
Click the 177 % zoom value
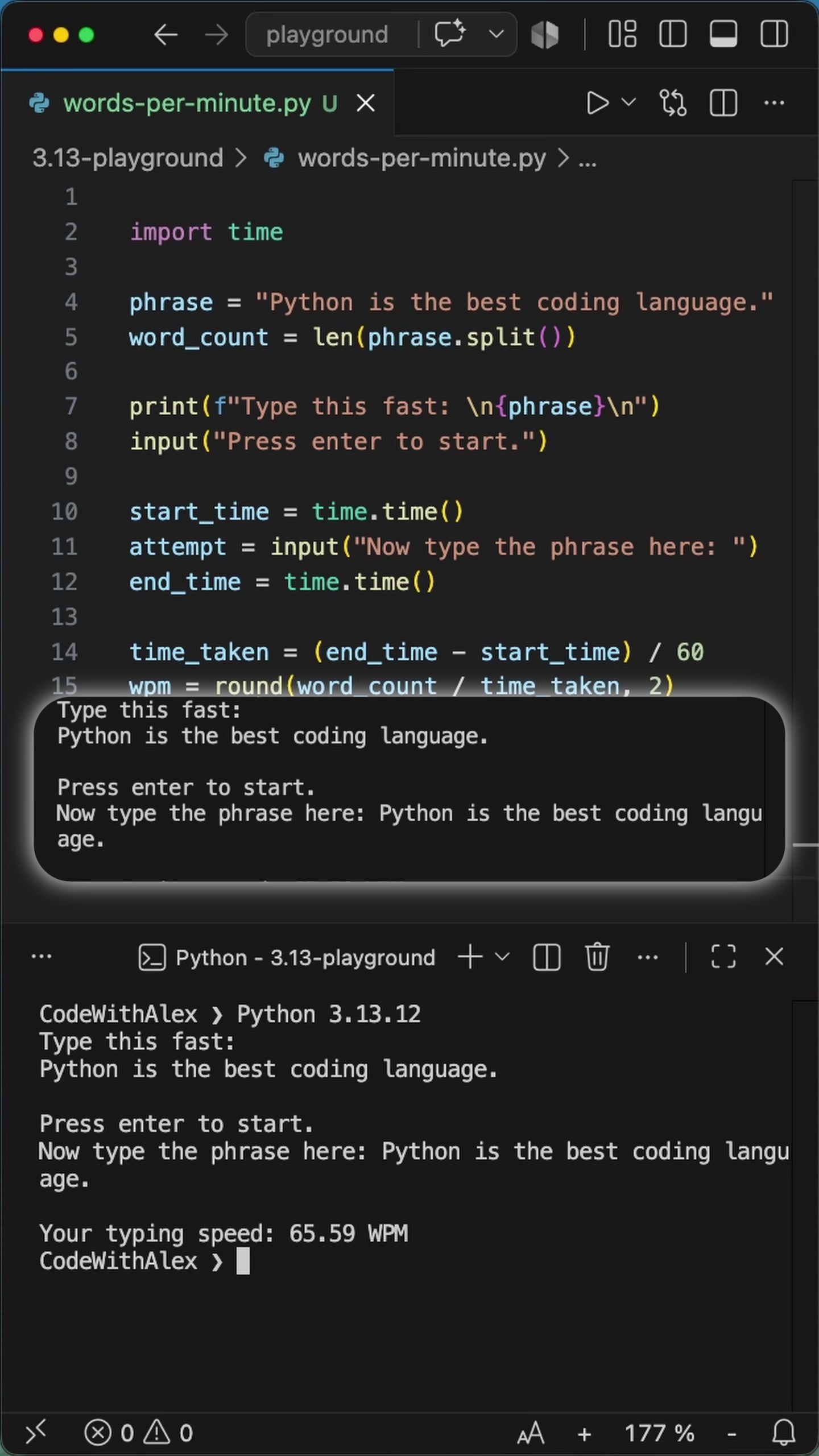pos(659,1433)
